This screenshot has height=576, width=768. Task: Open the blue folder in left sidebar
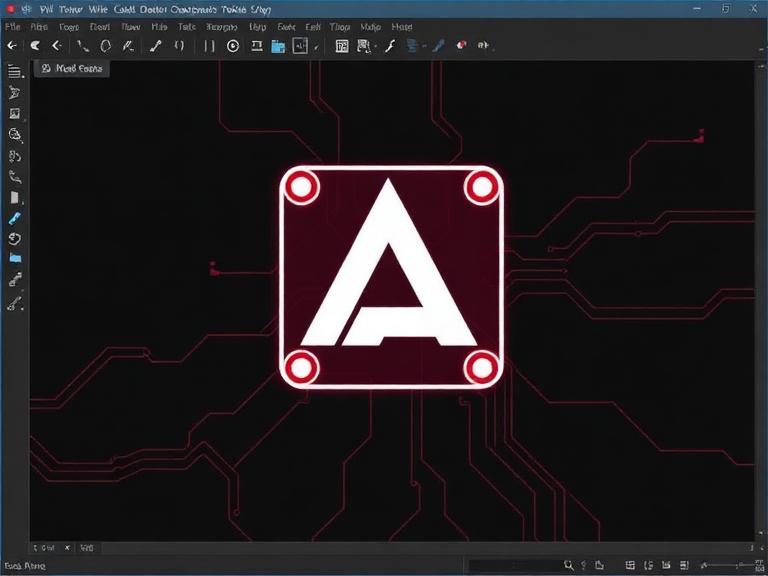coord(15,258)
